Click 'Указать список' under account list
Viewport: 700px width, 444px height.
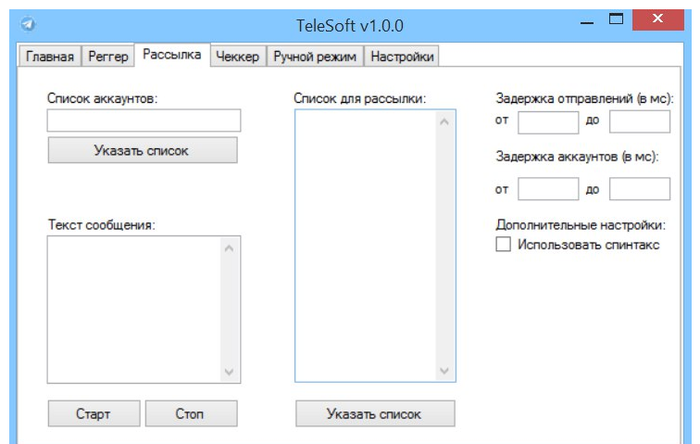[x=142, y=150]
